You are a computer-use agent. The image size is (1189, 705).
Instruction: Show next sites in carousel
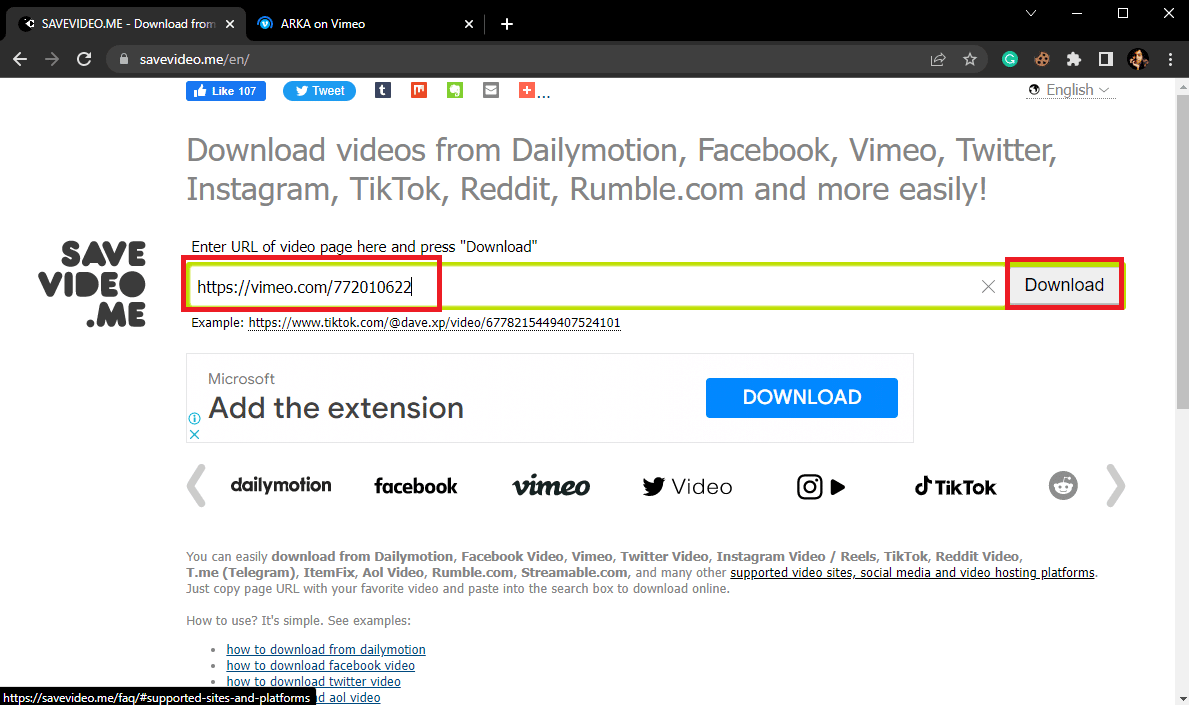click(x=1115, y=485)
